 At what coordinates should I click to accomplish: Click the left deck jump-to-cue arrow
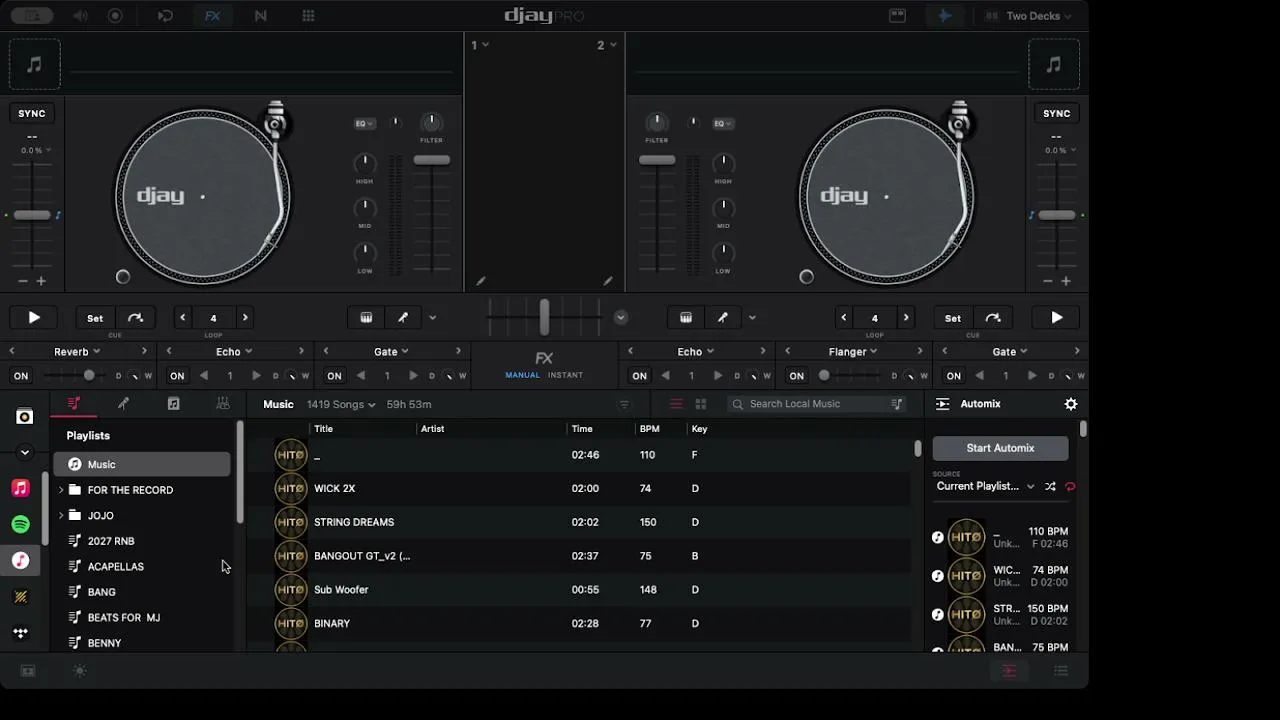coord(136,318)
